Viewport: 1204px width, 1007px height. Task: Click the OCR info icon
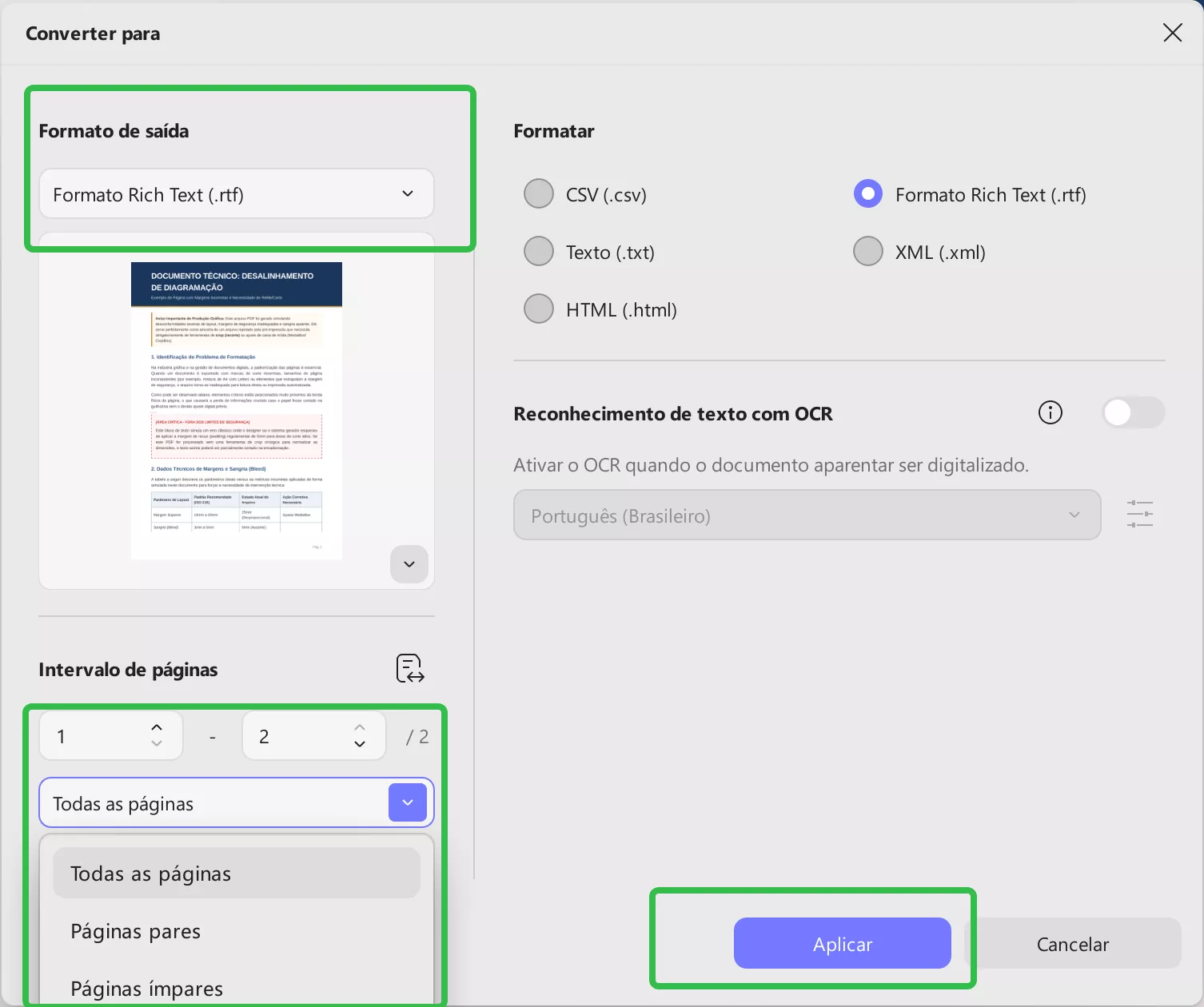[x=1050, y=412]
